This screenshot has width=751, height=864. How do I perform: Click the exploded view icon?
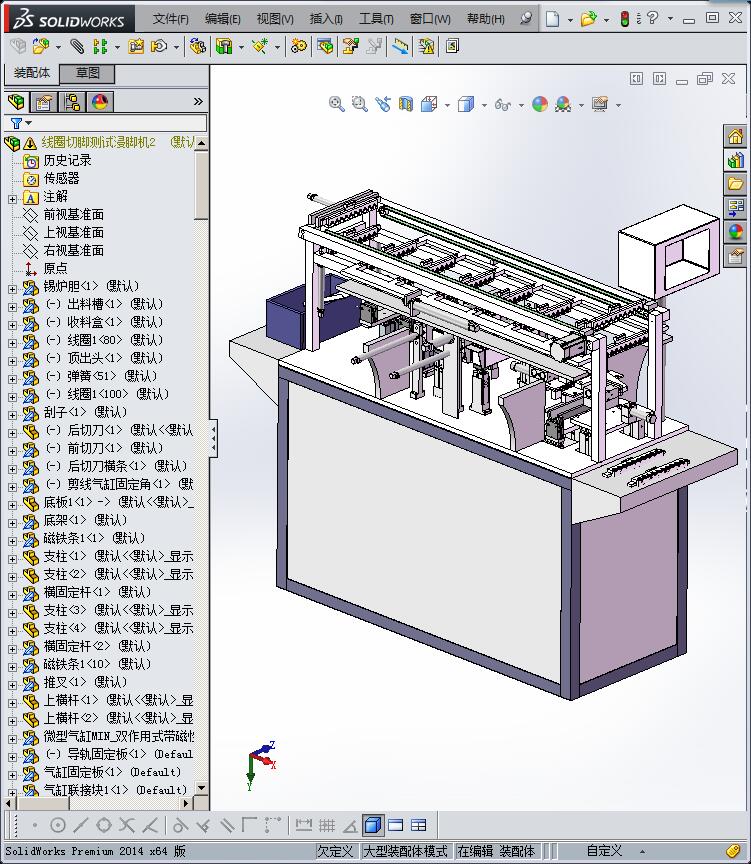tap(350, 47)
